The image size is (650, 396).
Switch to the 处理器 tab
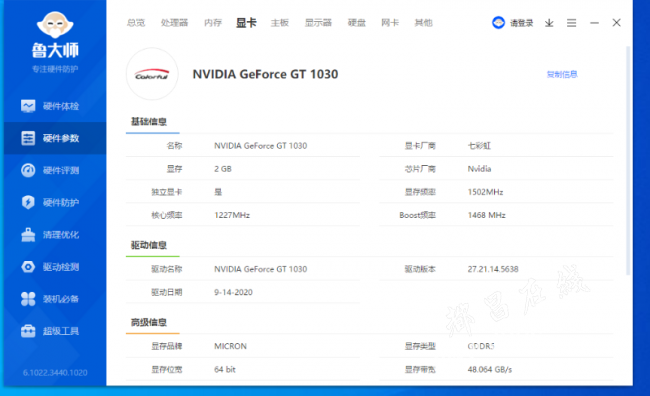point(175,23)
